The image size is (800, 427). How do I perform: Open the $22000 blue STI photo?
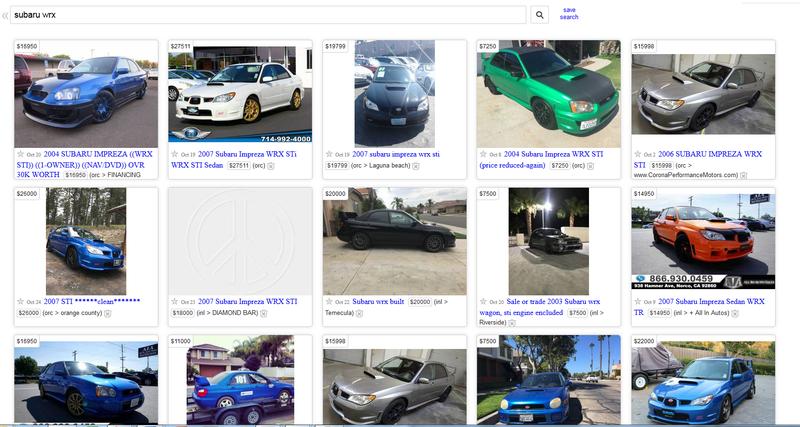(703, 383)
